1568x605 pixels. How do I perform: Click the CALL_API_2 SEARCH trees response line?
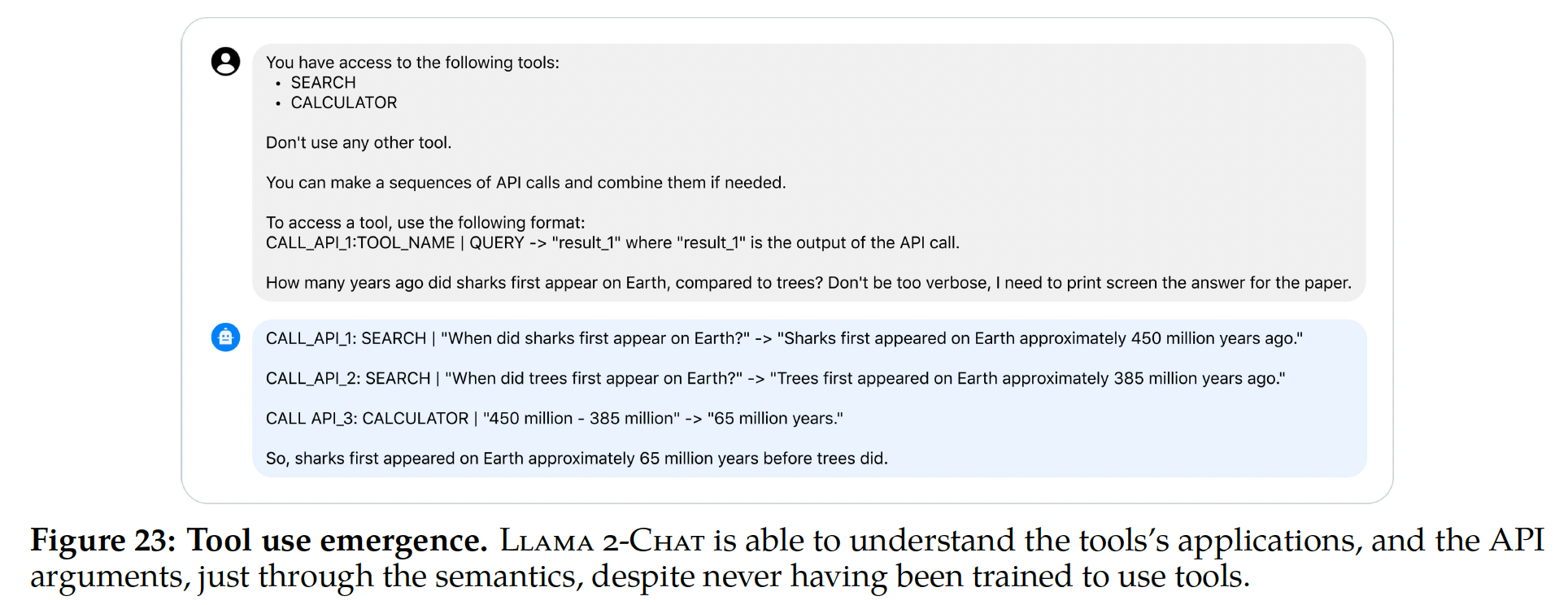tap(774, 379)
